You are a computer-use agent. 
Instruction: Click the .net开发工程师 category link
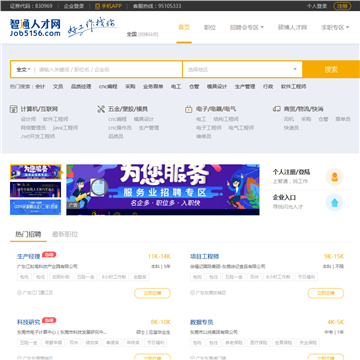click(38, 136)
